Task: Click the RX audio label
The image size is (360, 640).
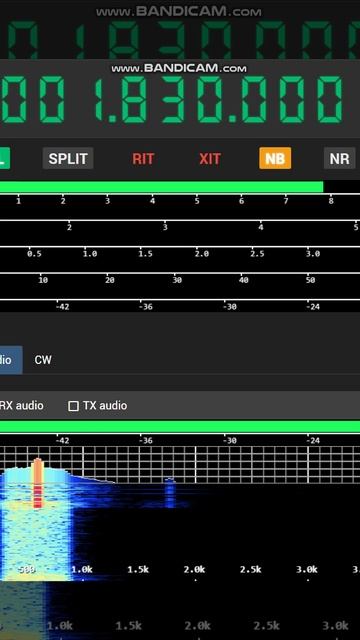Action: click(21, 406)
